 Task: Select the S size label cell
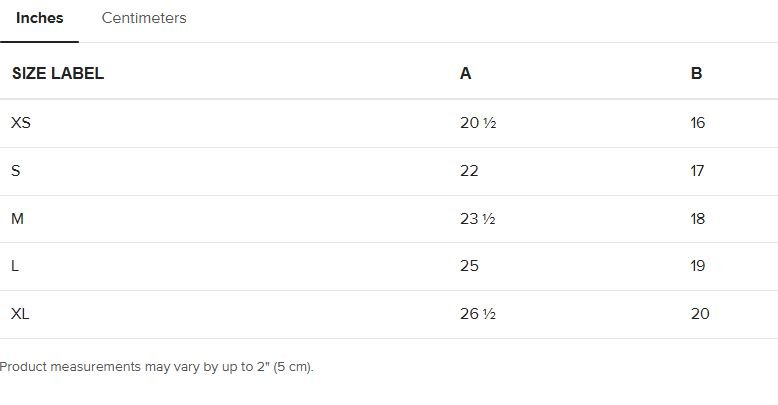click(x=16, y=171)
